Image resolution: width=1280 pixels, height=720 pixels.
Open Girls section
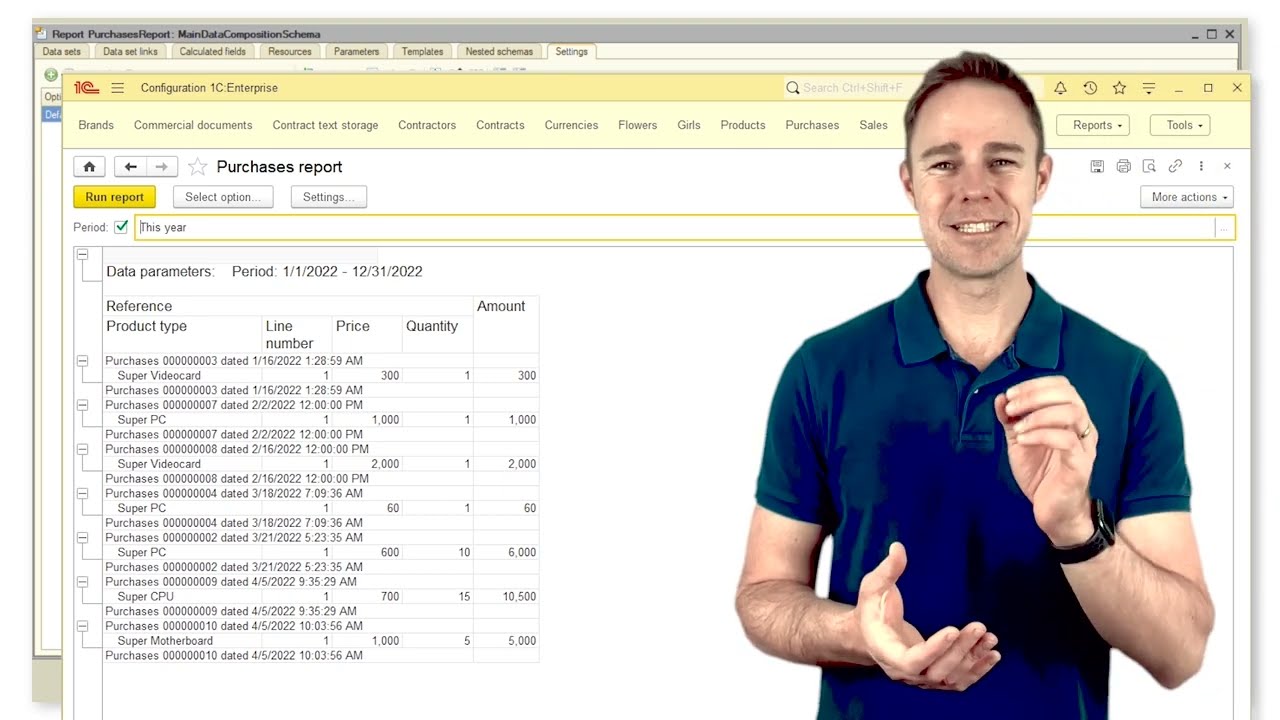689,125
